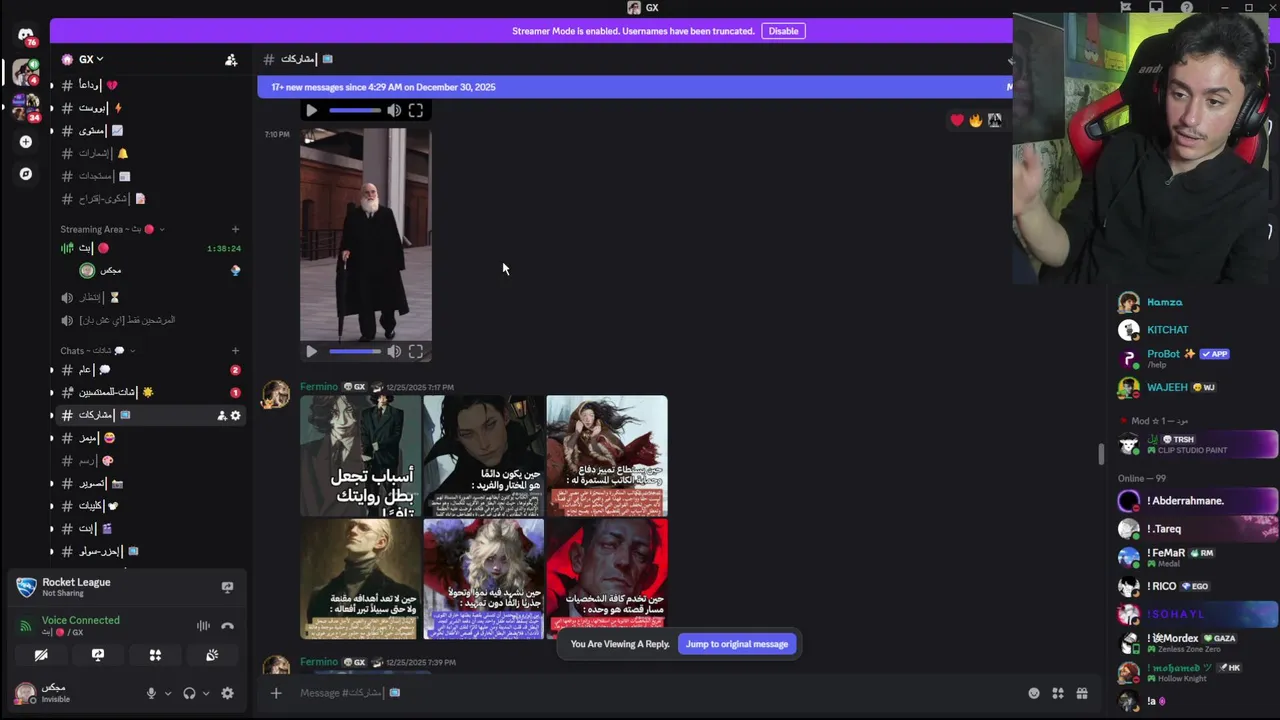1280x720 pixels.
Task: Play the top partially visible video
Action: coord(311,111)
